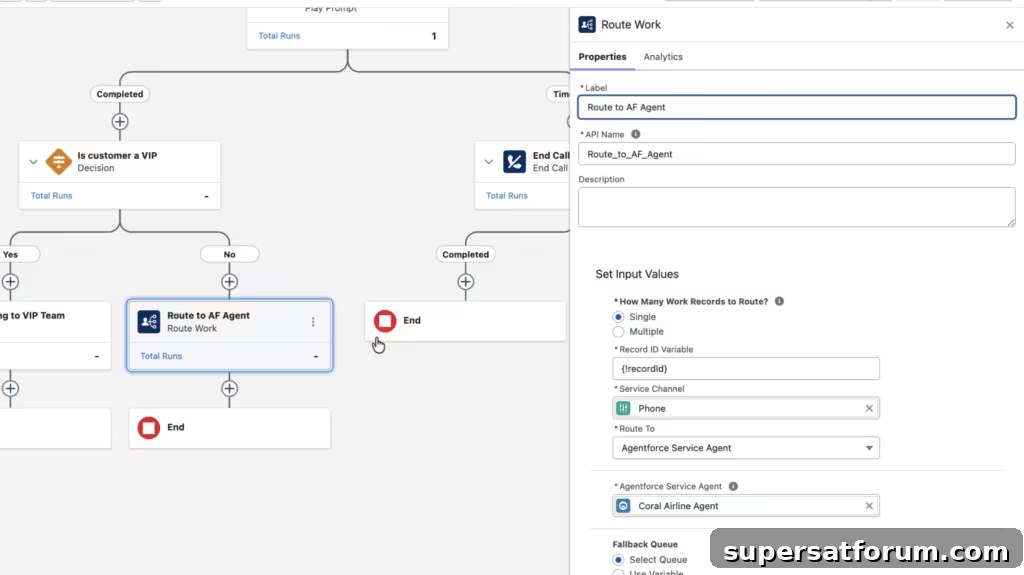Open Total Runs on Is customer a VIP
The height and width of the screenshot is (575, 1024).
[52, 195]
